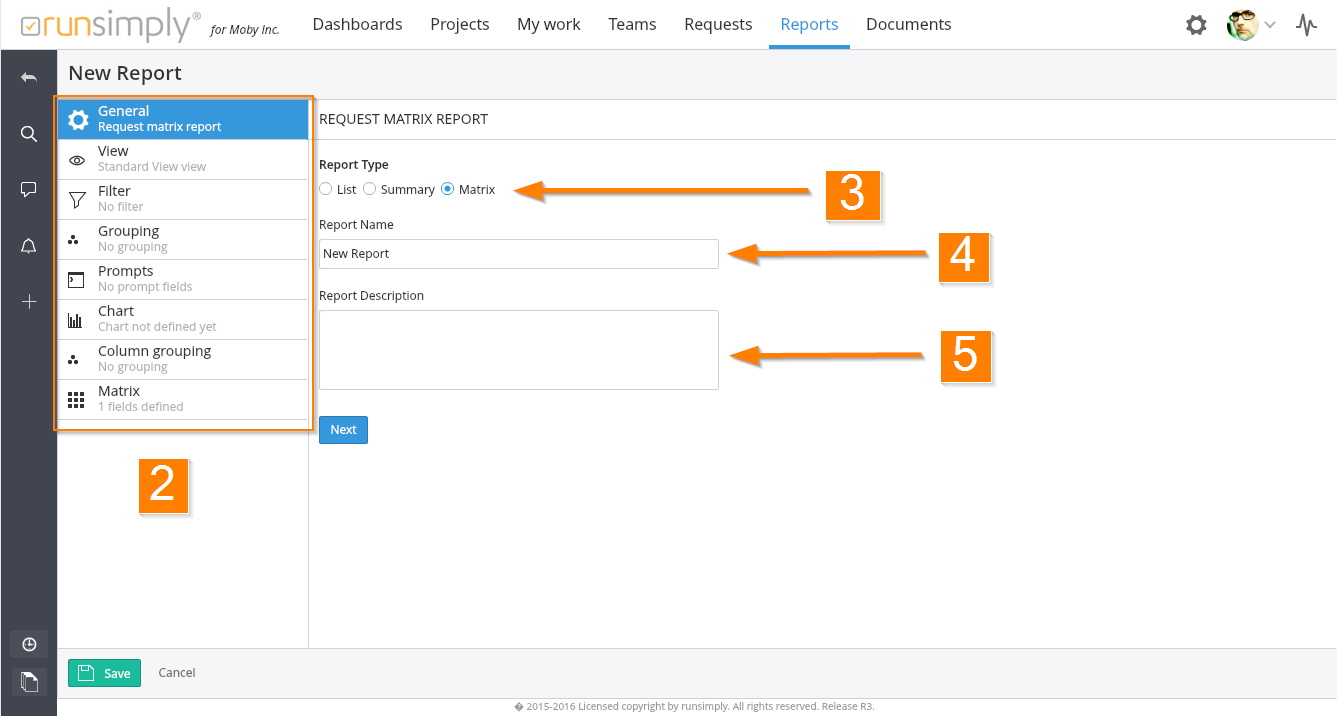Open notifications bell icon
Screen dimensions: 1337x716
pyautogui.click(x=29, y=246)
